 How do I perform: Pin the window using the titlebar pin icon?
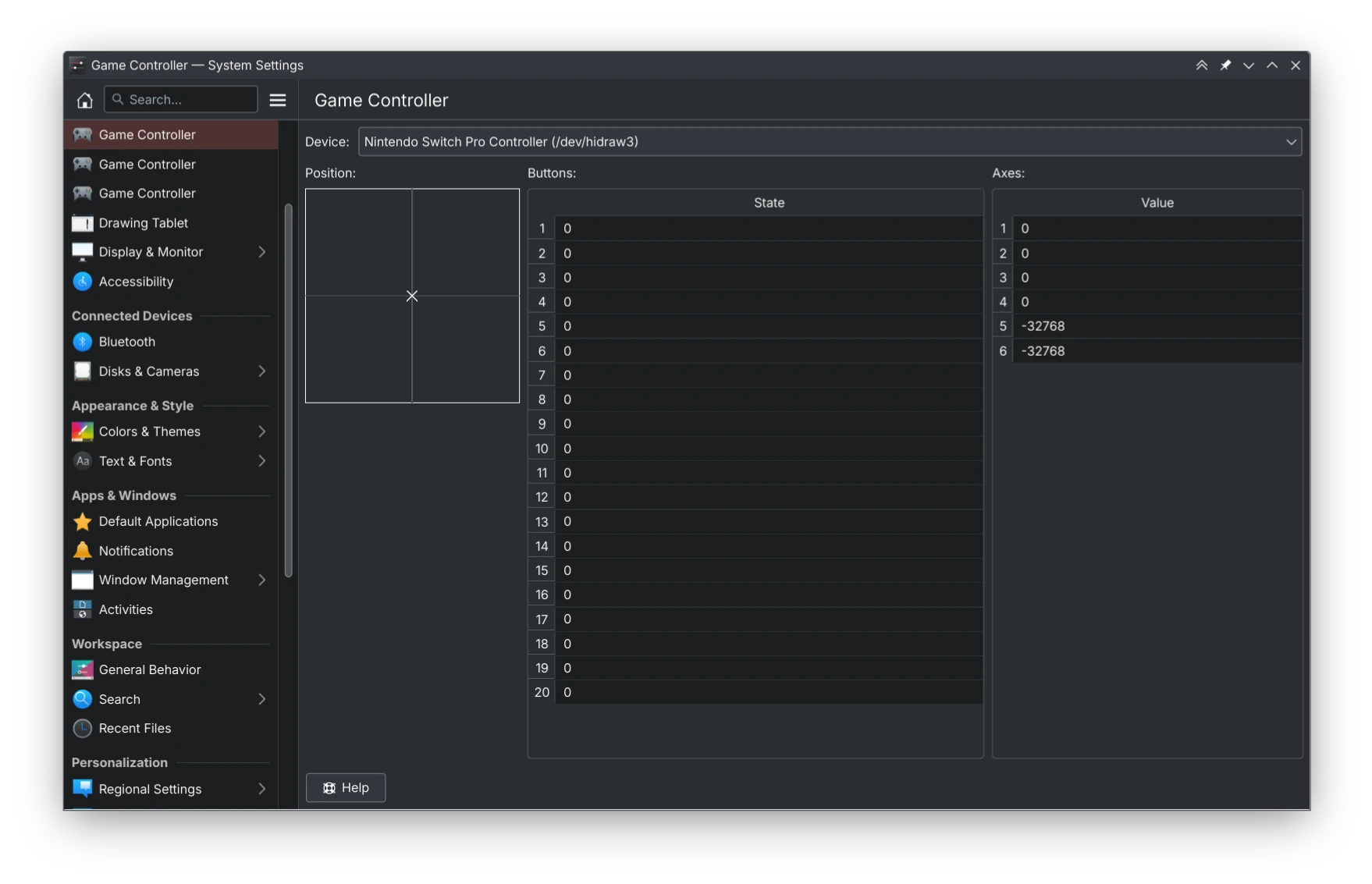coord(1225,66)
